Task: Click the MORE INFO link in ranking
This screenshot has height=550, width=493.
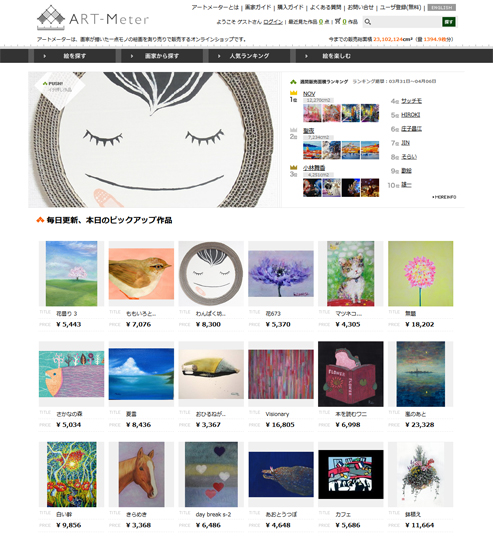Action: point(444,197)
